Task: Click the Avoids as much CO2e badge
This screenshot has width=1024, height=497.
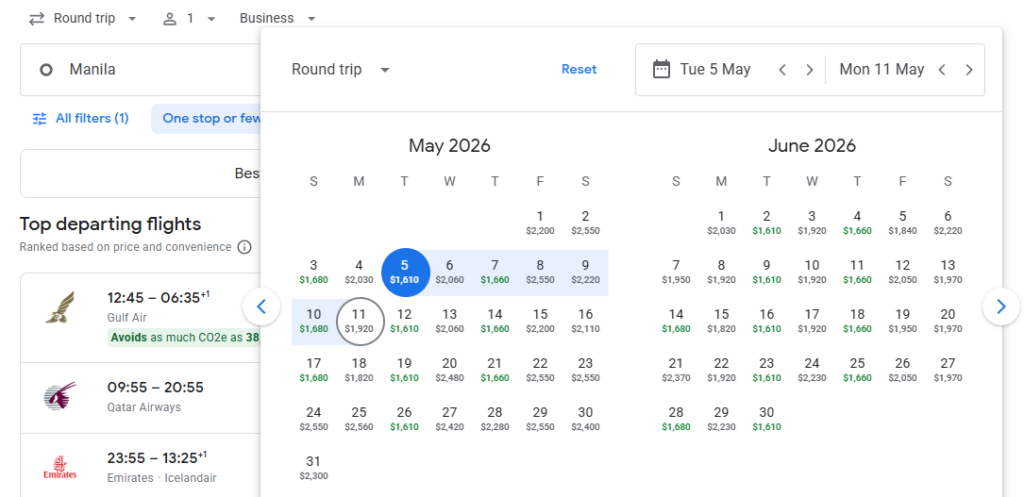Action: pos(184,338)
